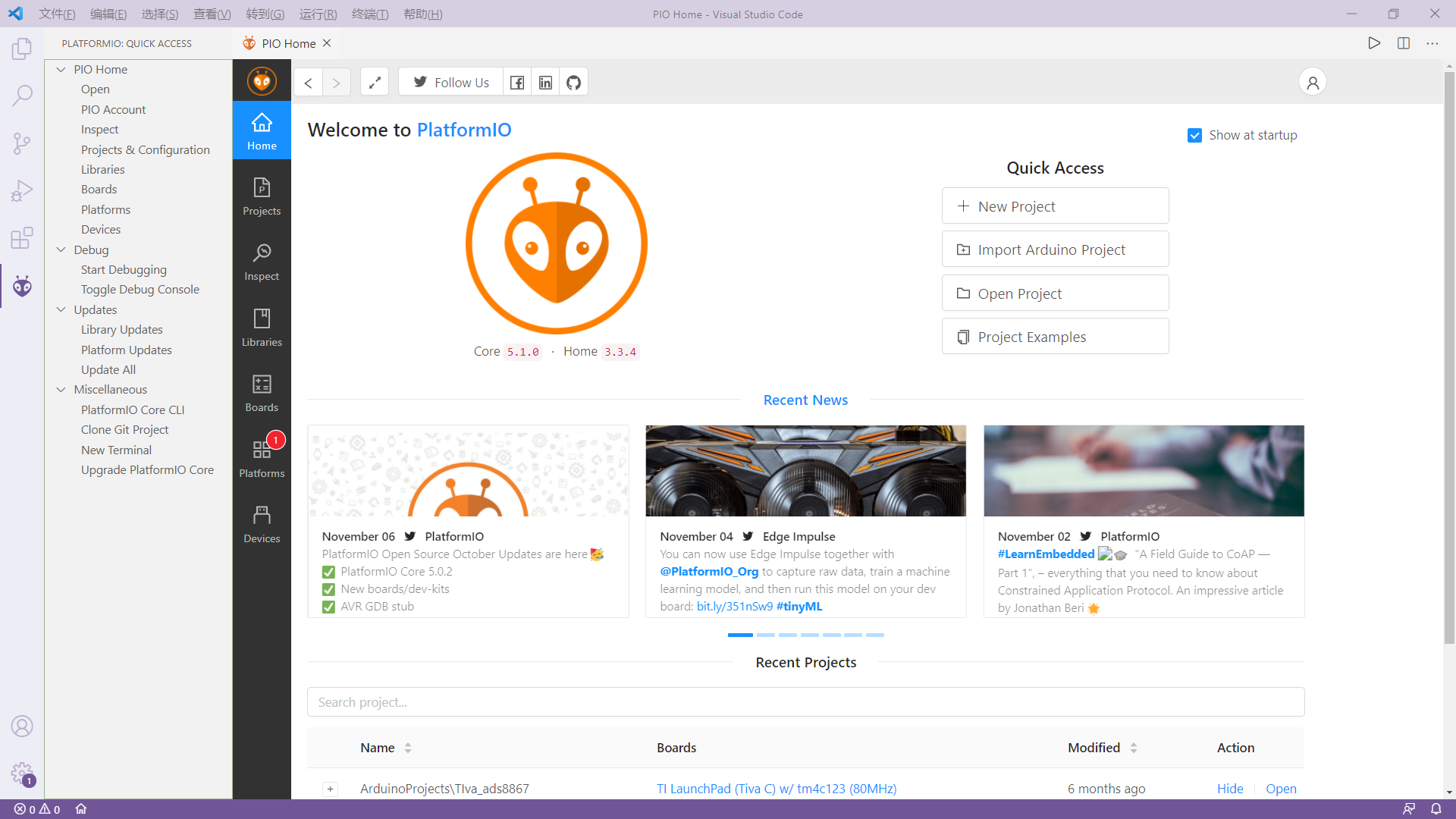Open the TI LaunchPad board link
This screenshot has height=819, width=1456.
[x=777, y=789]
